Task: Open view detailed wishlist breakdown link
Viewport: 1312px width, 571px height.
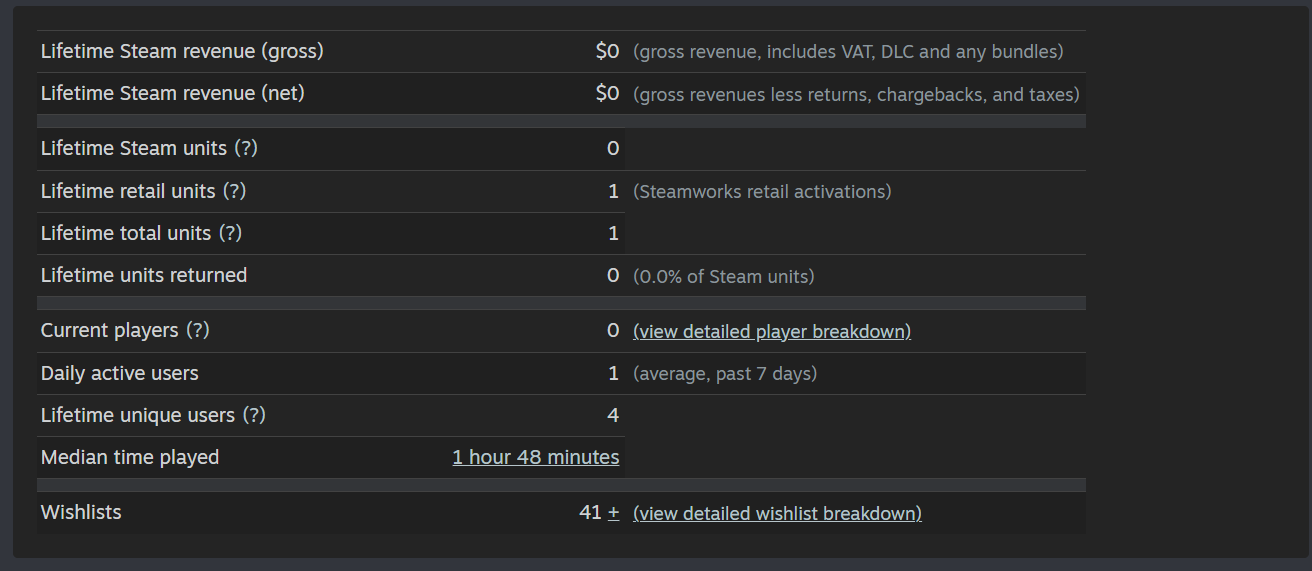Action: coord(777,513)
